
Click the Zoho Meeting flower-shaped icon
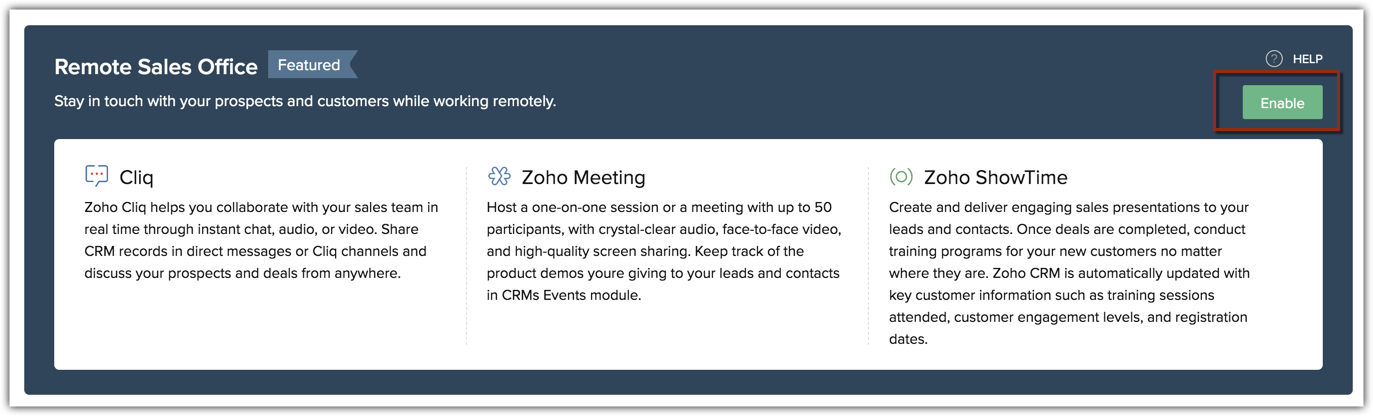coord(499,176)
